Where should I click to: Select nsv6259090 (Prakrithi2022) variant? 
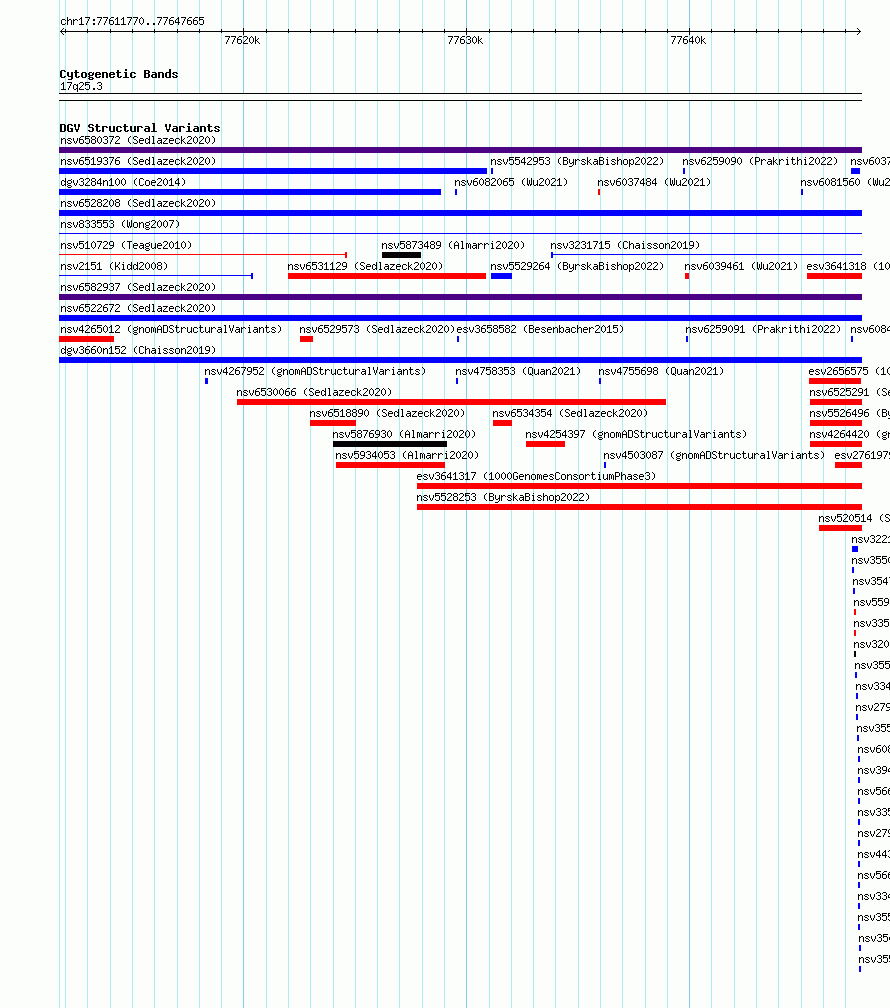(760, 161)
